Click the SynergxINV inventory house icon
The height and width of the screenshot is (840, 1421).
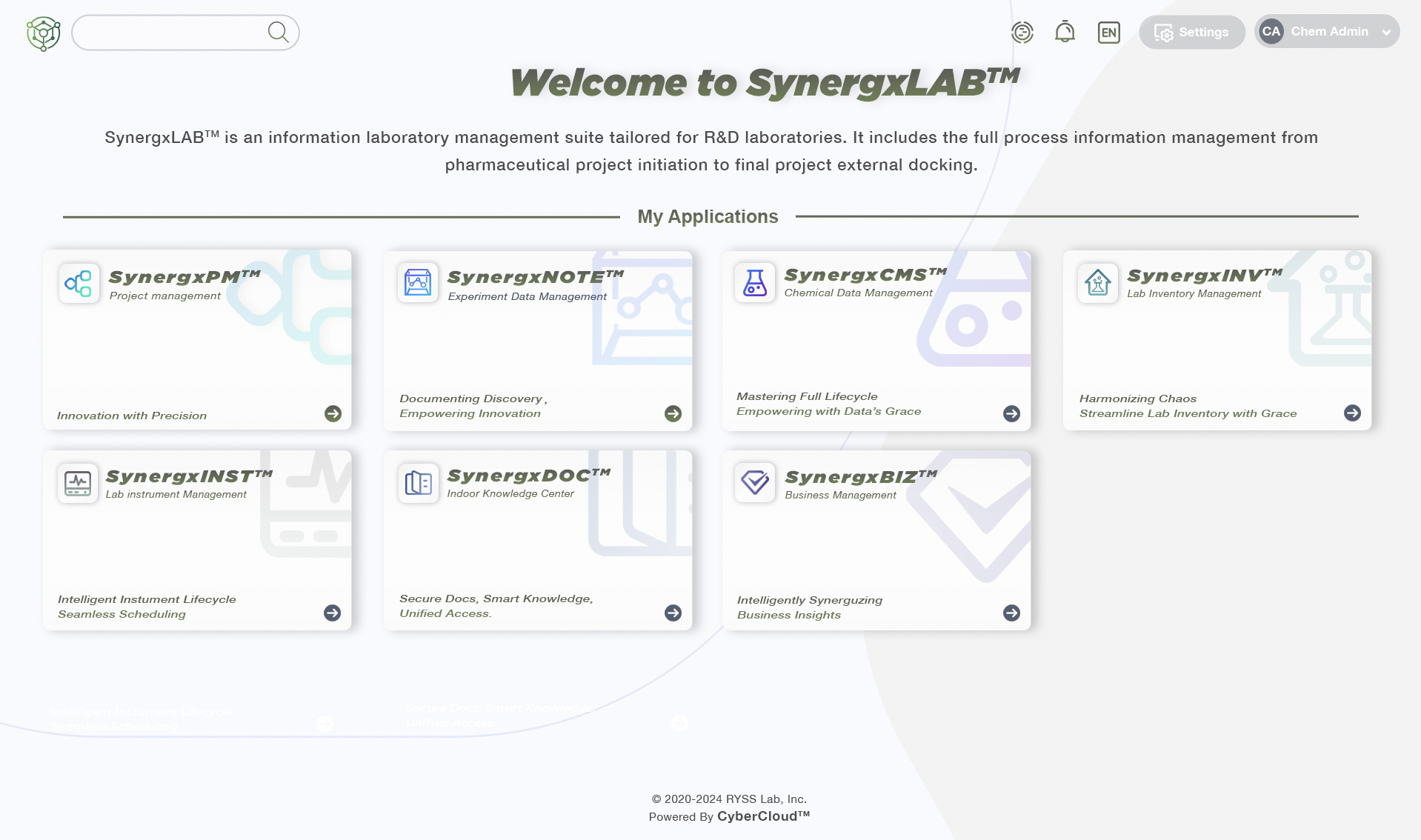(x=1098, y=283)
